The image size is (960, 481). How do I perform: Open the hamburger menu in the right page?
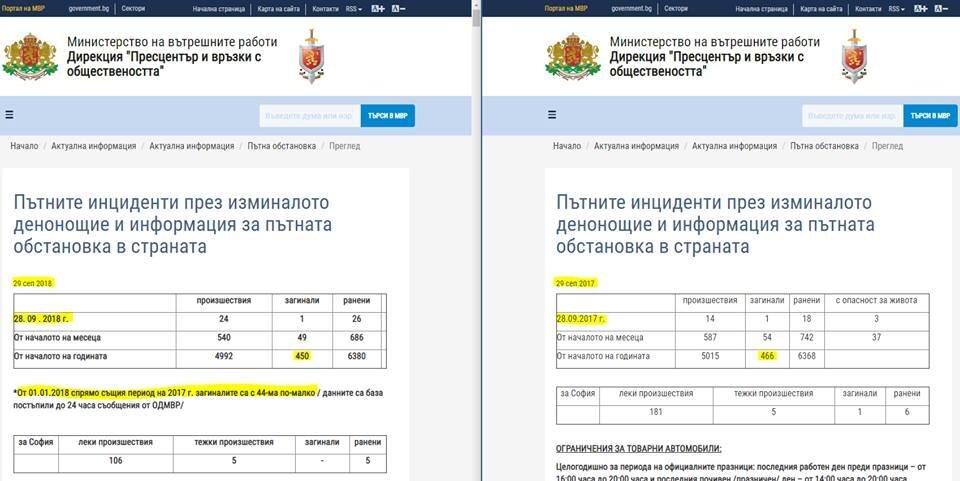pyautogui.click(x=552, y=114)
